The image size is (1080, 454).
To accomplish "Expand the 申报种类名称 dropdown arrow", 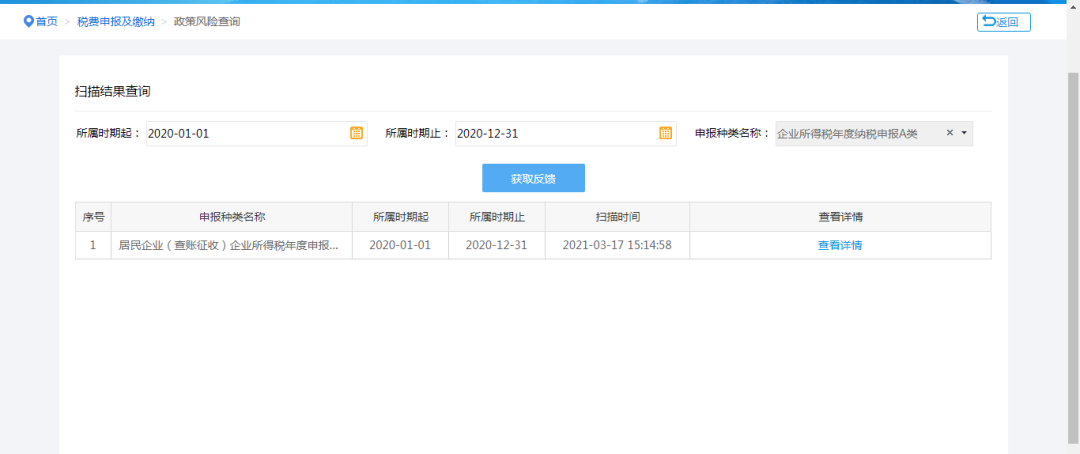I will point(964,133).
